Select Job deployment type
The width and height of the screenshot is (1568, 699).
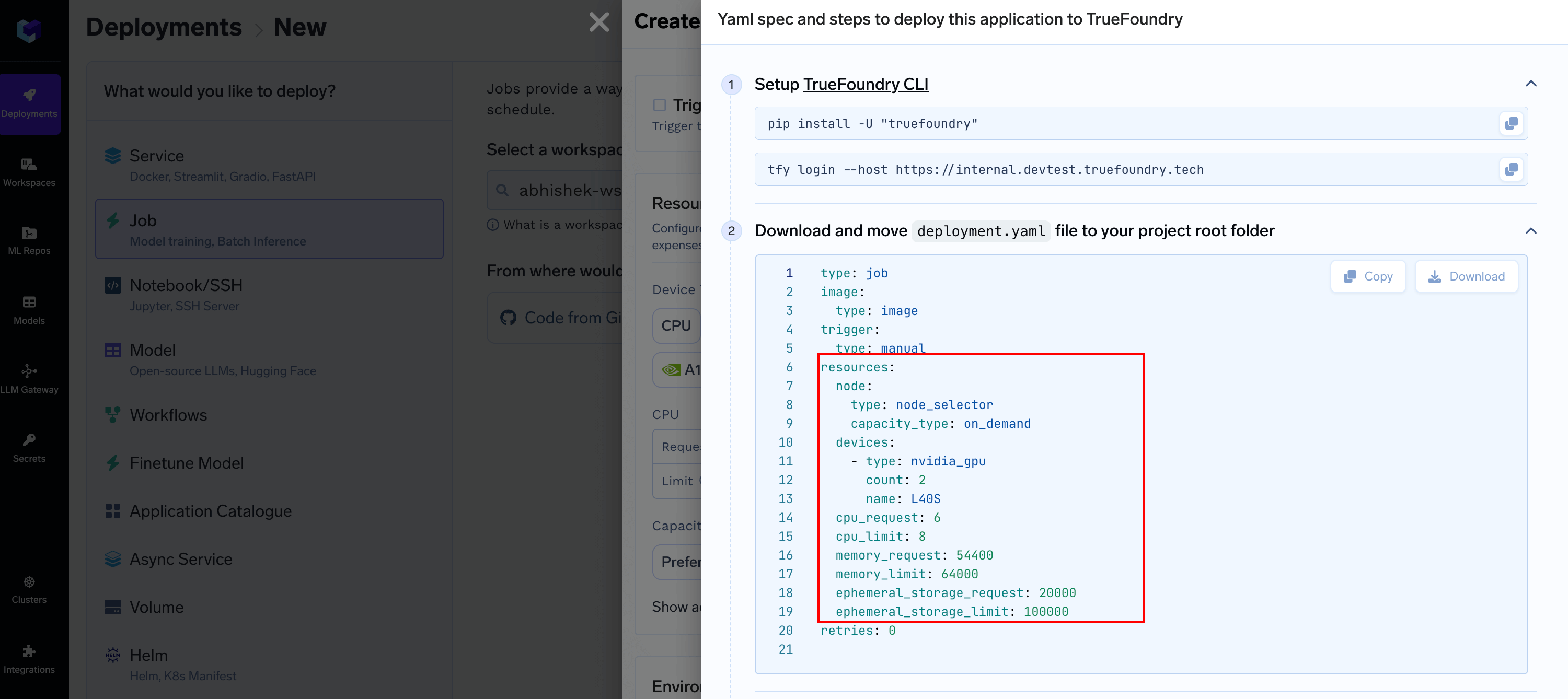[269, 229]
